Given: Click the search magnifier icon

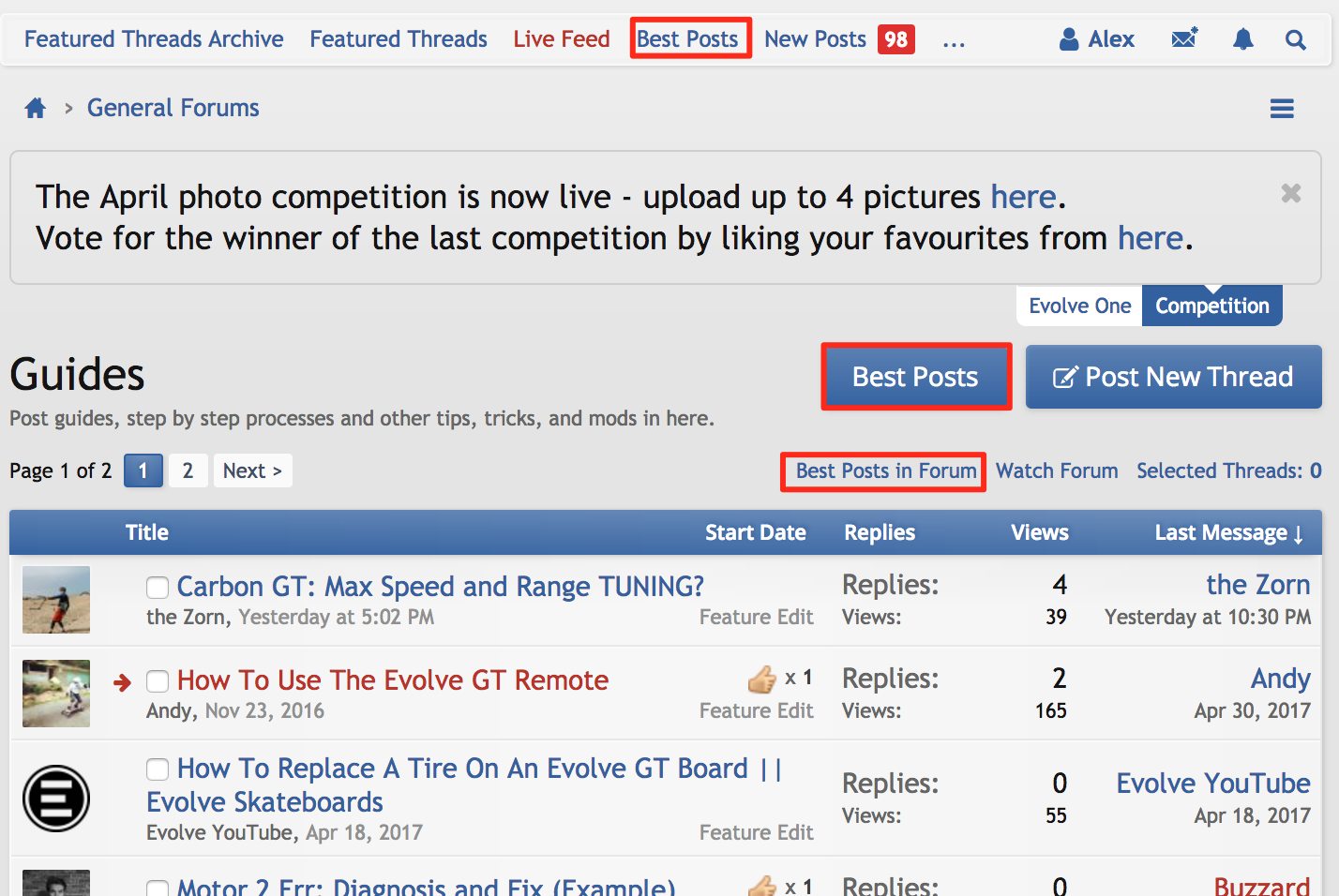Looking at the screenshot, I should [x=1295, y=39].
